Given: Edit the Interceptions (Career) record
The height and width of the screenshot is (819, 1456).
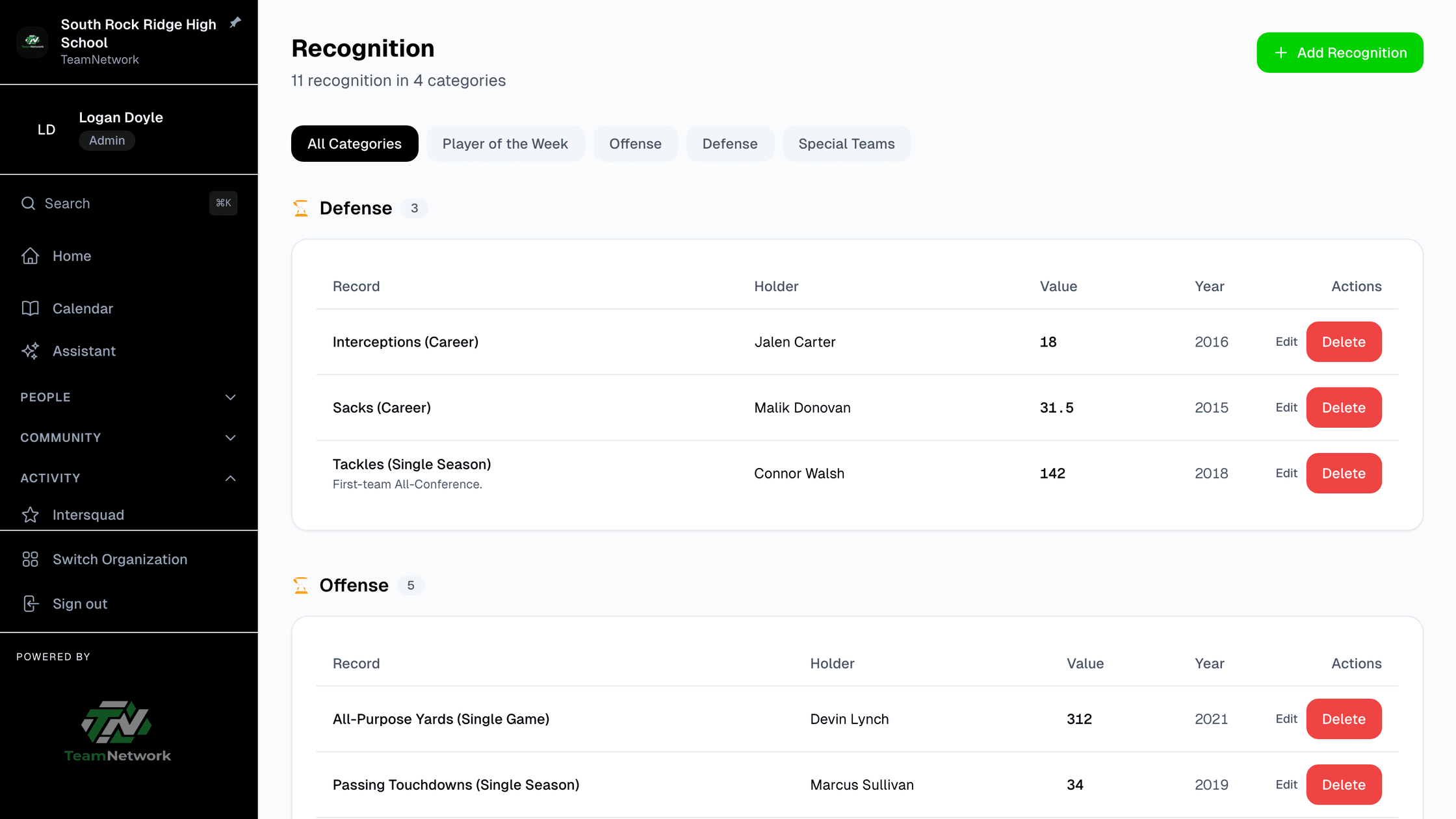Looking at the screenshot, I should click(1286, 342).
